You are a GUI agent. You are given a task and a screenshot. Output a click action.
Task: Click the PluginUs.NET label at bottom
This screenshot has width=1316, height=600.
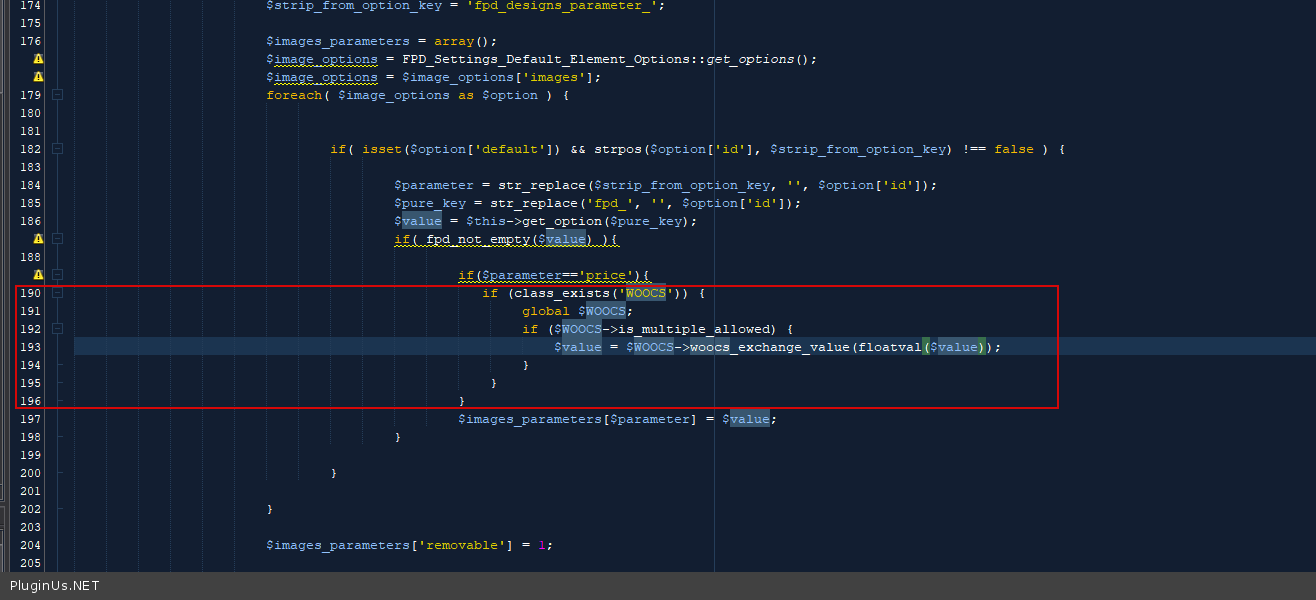click(55, 586)
